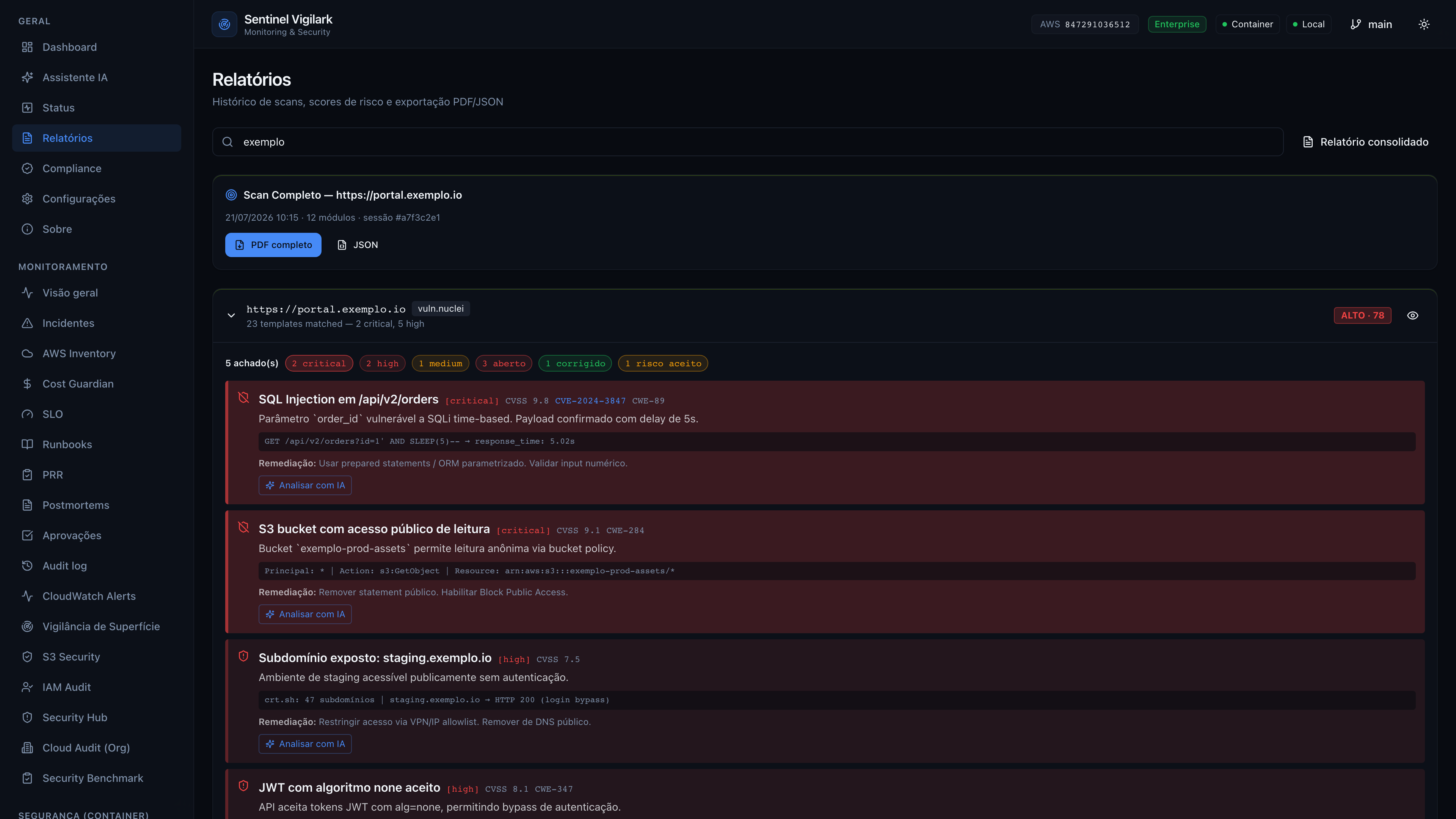This screenshot has width=1456, height=819.
Task: Click the Sobre info icon
Action: click(x=27, y=229)
